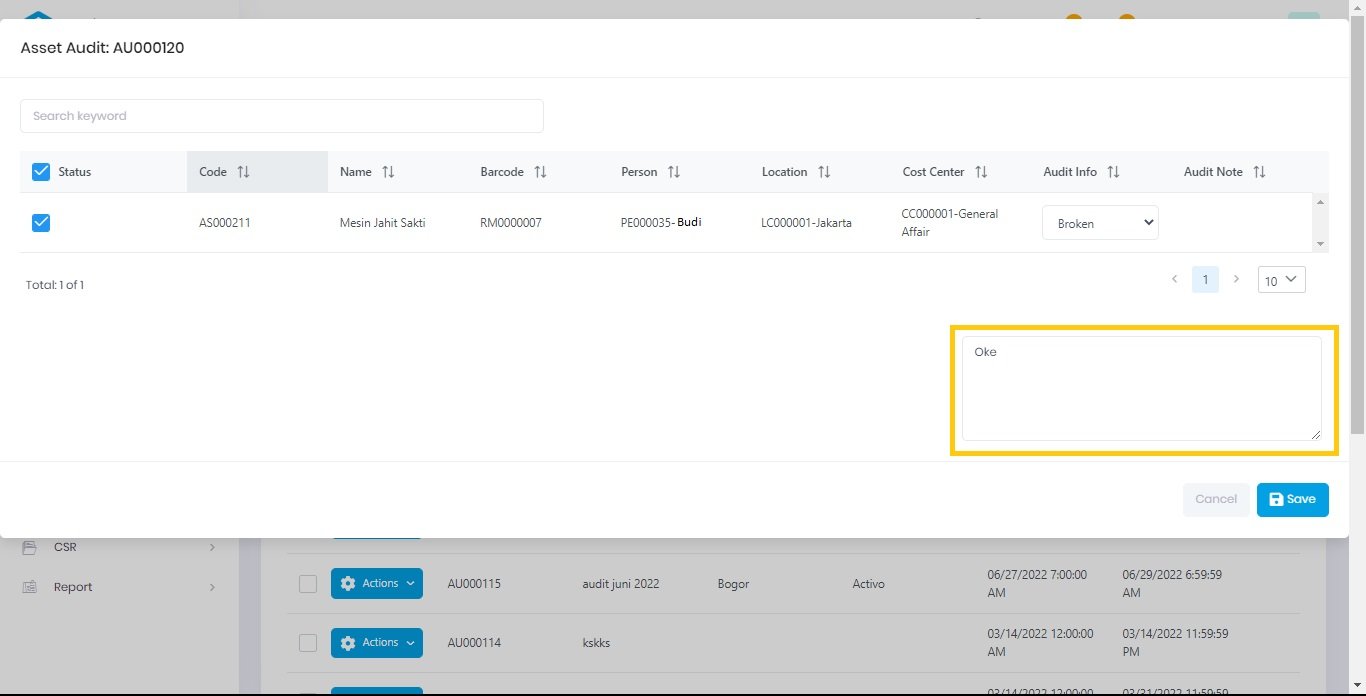Sort table by Code column arrows

243,172
